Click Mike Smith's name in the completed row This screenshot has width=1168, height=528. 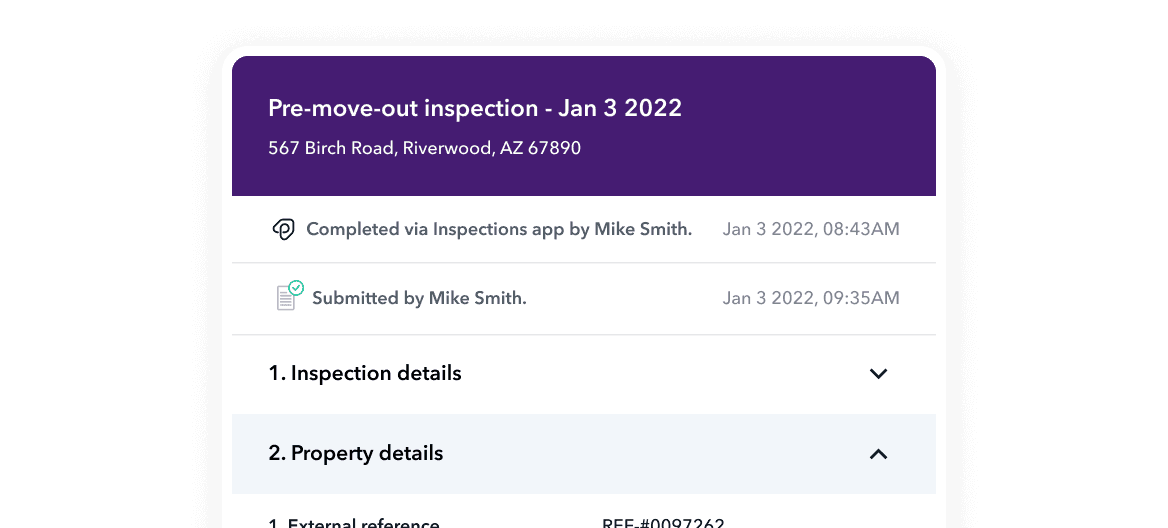pyautogui.click(x=643, y=229)
